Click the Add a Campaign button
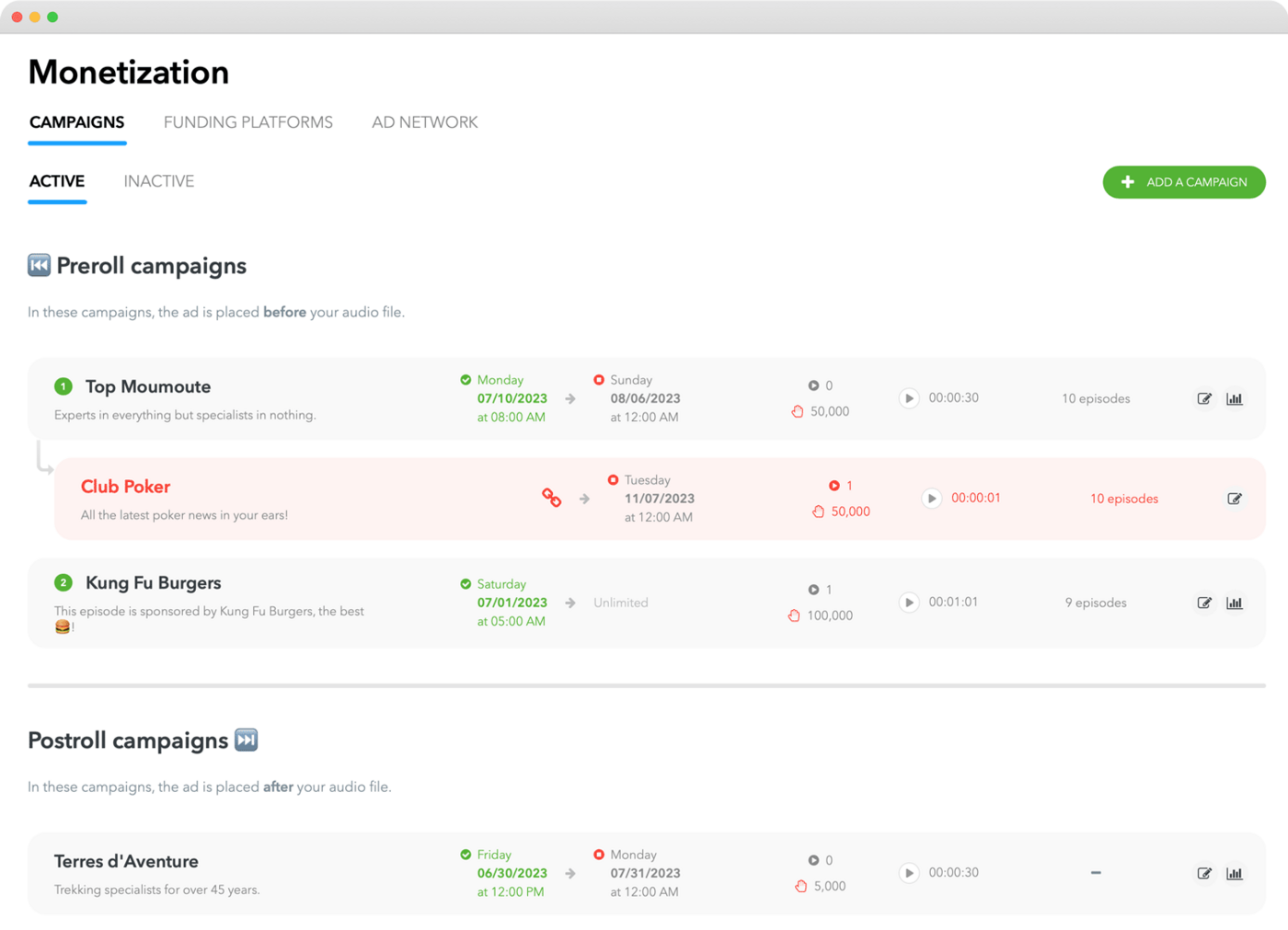 (x=1184, y=182)
